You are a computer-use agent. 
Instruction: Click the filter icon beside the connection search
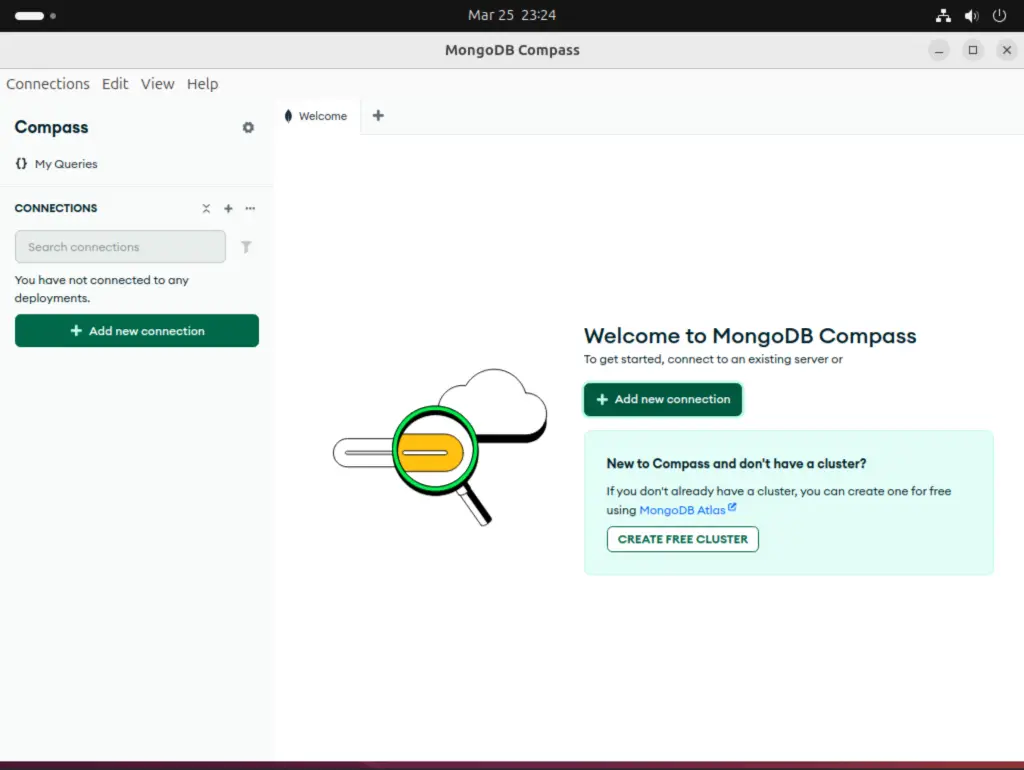coord(246,247)
